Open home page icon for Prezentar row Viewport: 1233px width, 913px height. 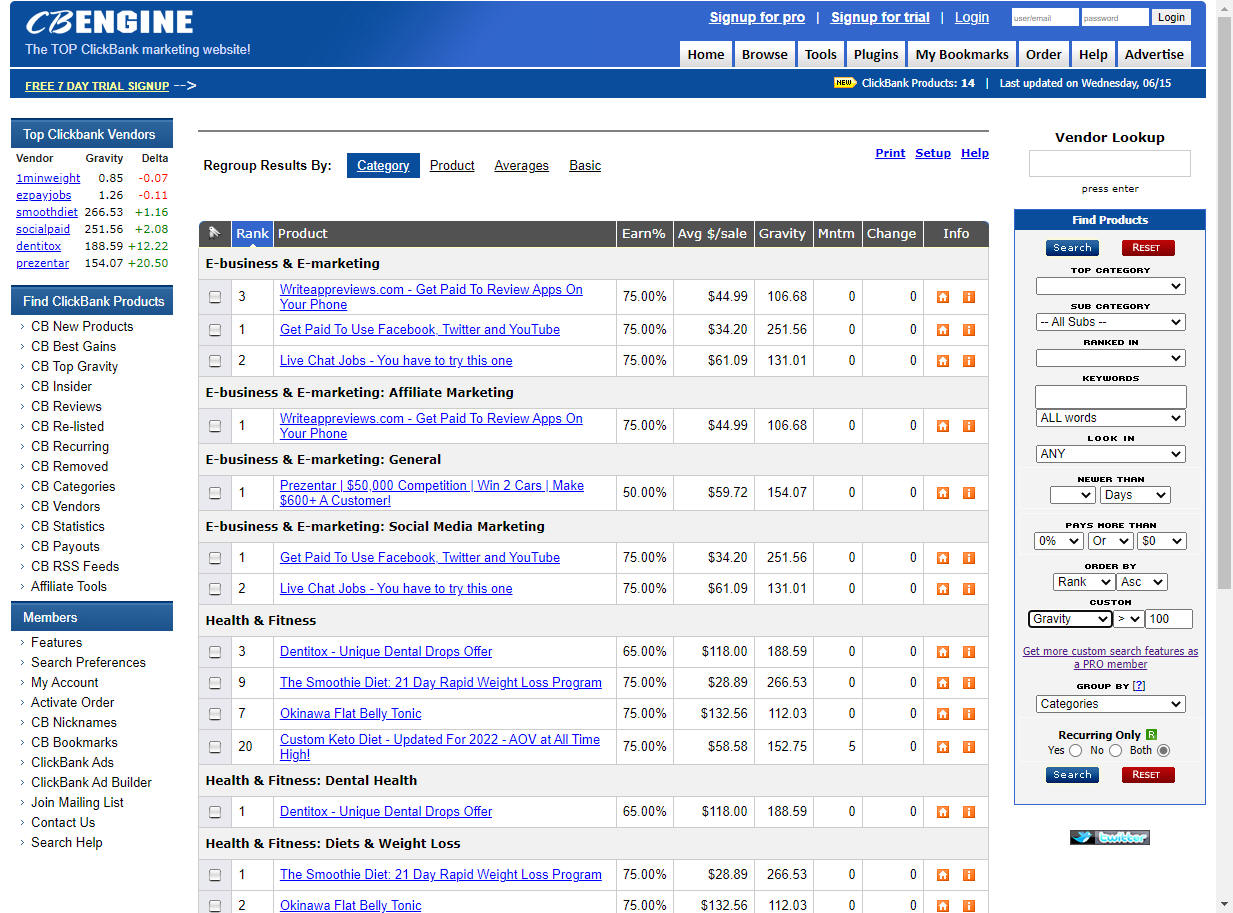click(x=942, y=493)
